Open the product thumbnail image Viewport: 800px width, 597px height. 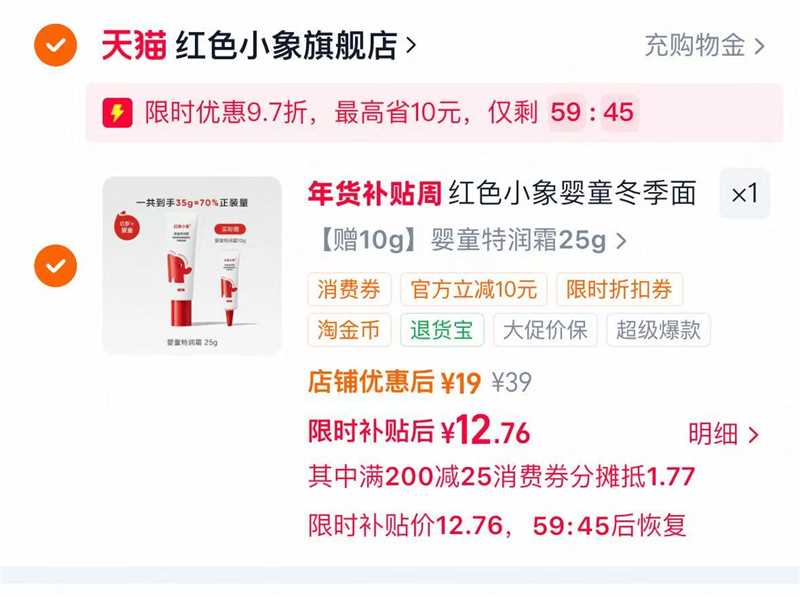(192, 265)
